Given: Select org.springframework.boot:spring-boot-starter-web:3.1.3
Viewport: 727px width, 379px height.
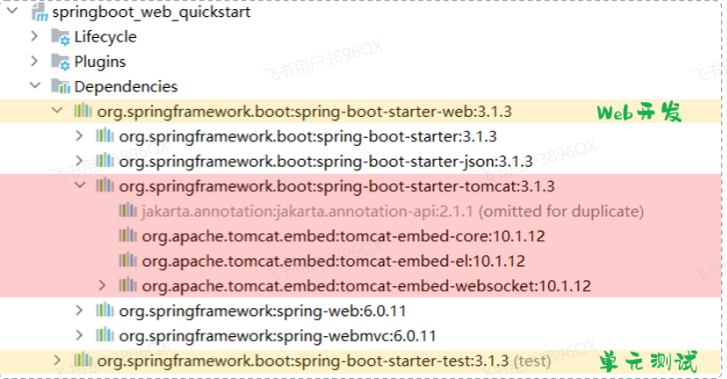Looking at the screenshot, I should point(304,111).
